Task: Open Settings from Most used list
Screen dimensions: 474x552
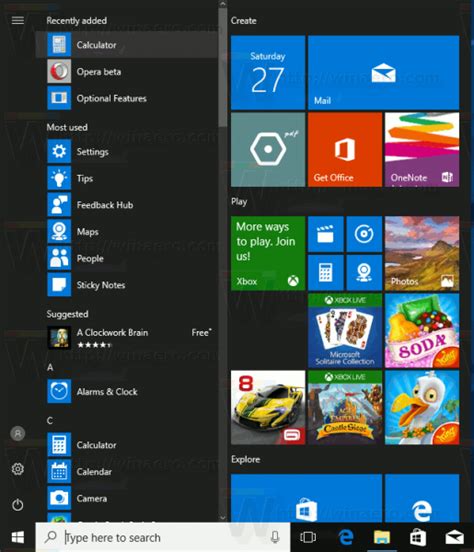Action: pos(127,151)
